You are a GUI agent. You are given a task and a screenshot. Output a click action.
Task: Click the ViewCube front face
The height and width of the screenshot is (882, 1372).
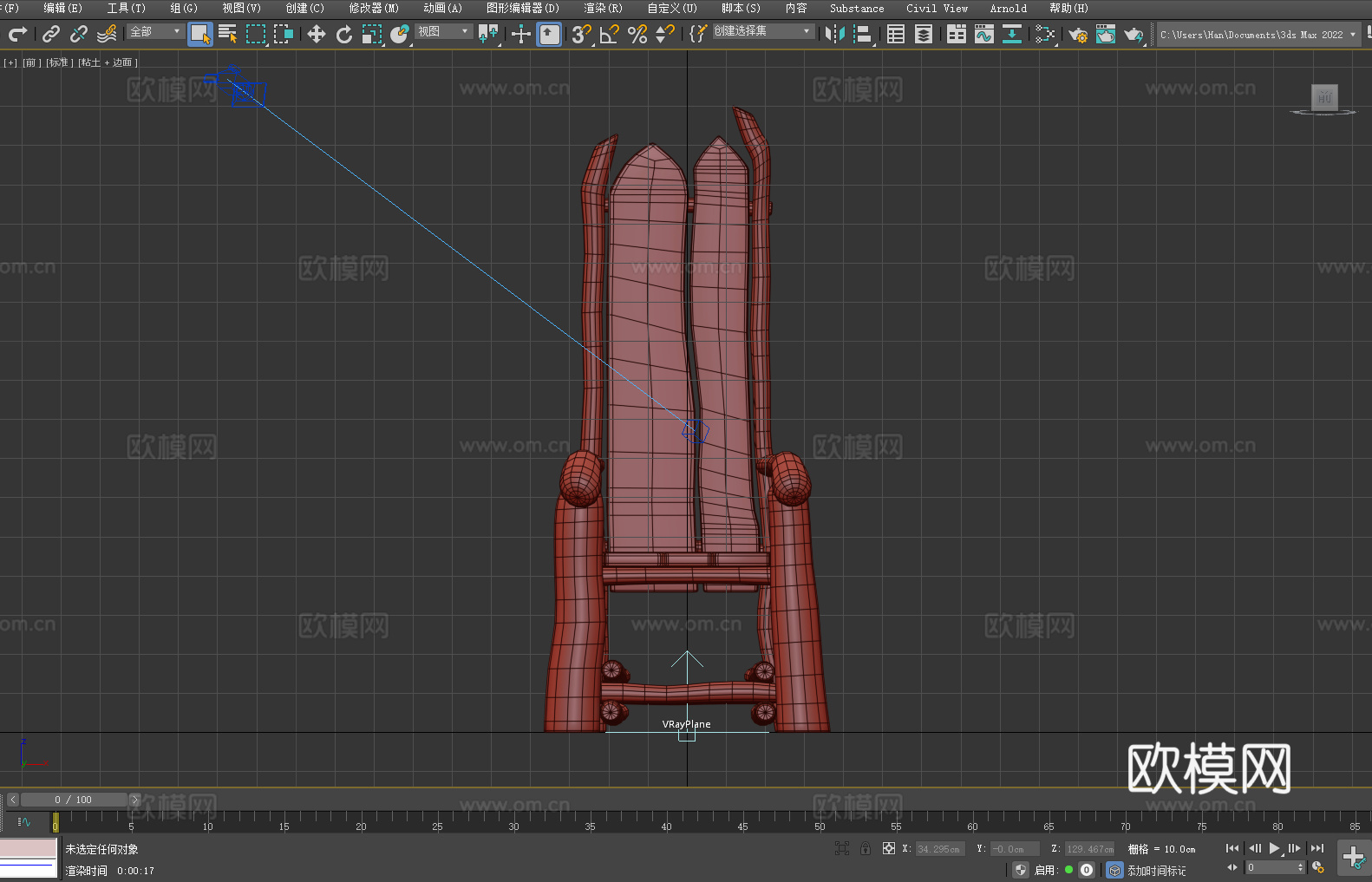pyautogui.click(x=1324, y=97)
